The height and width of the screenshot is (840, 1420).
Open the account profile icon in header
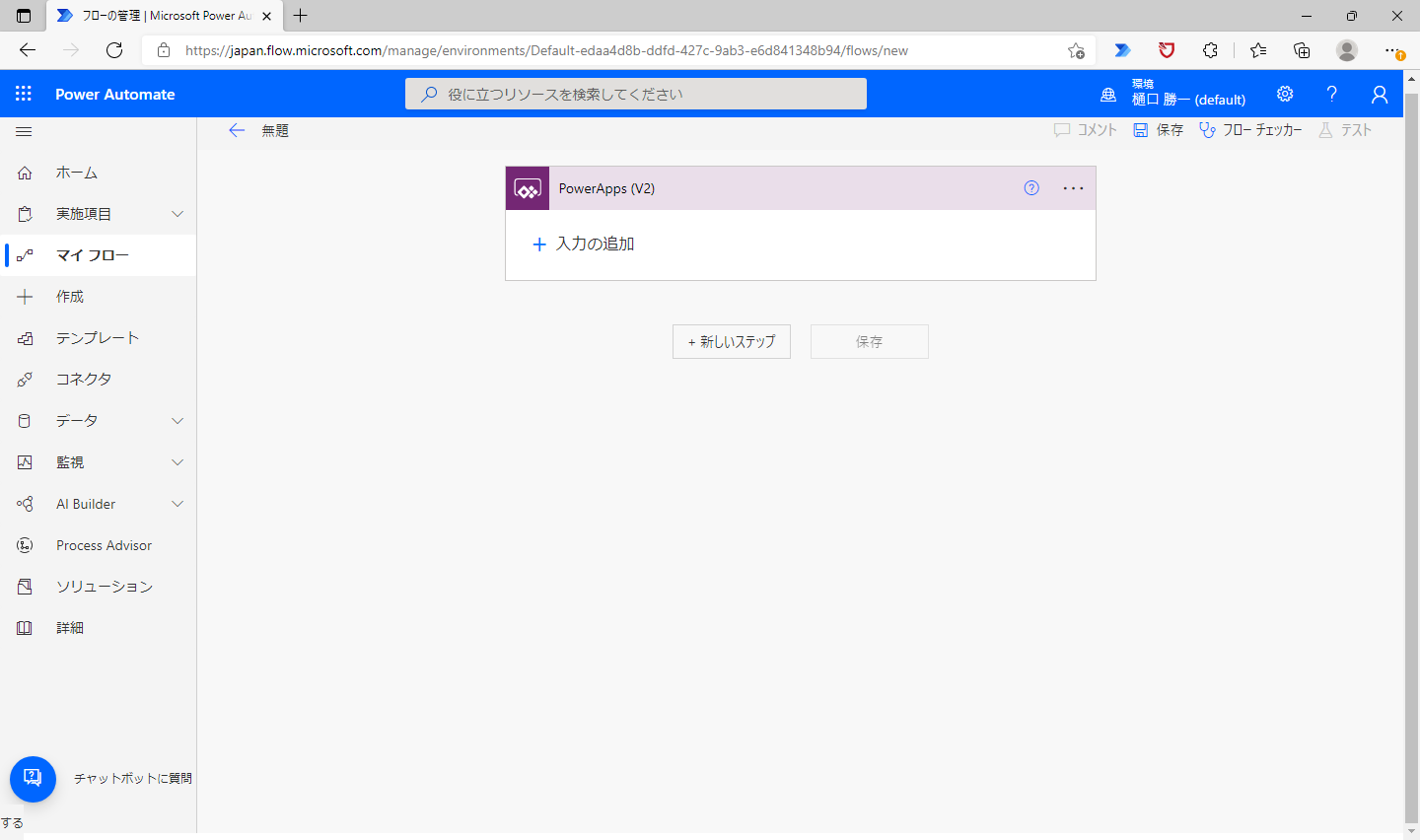pos(1380,94)
